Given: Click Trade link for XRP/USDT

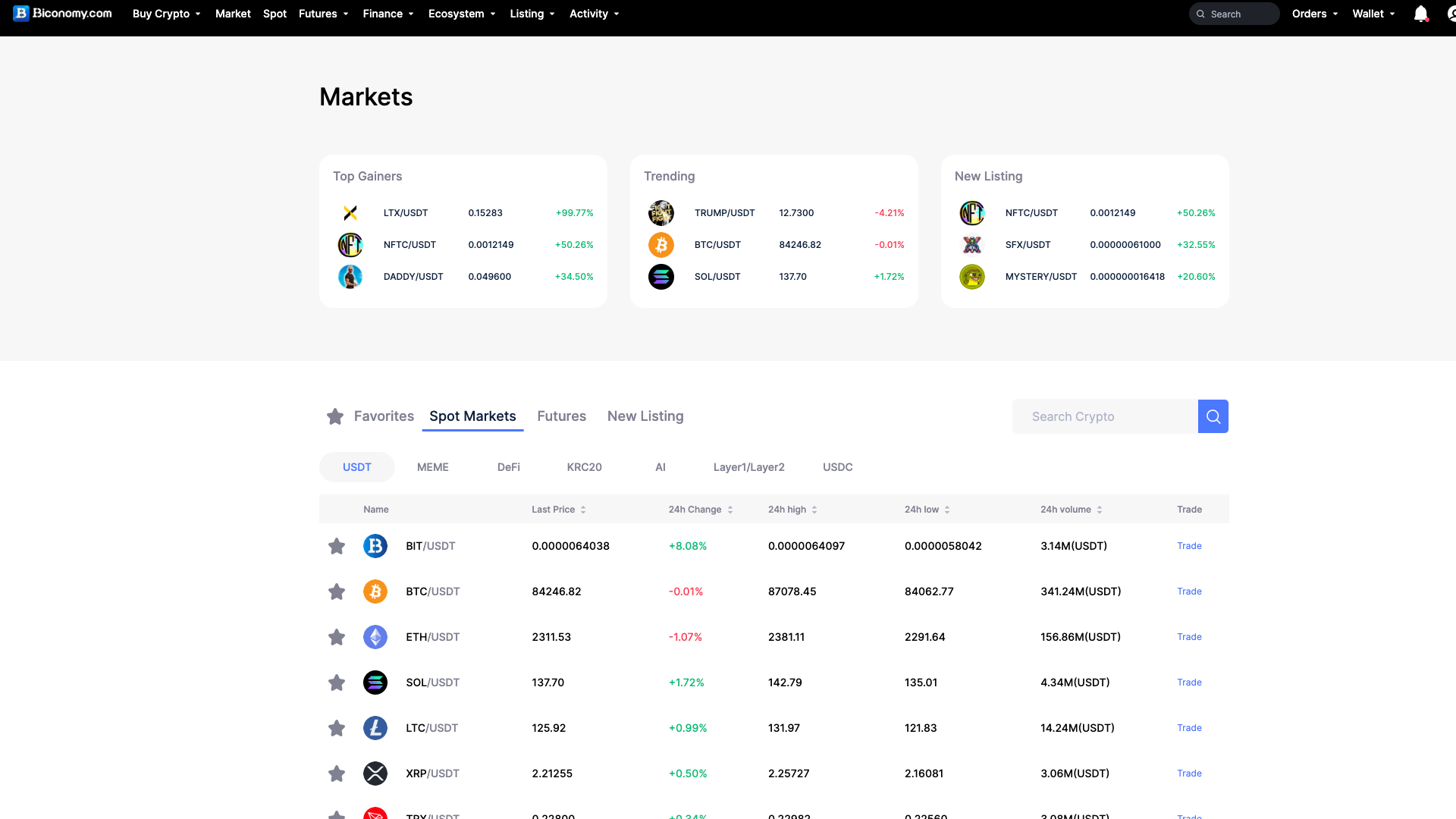Looking at the screenshot, I should click(x=1189, y=773).
